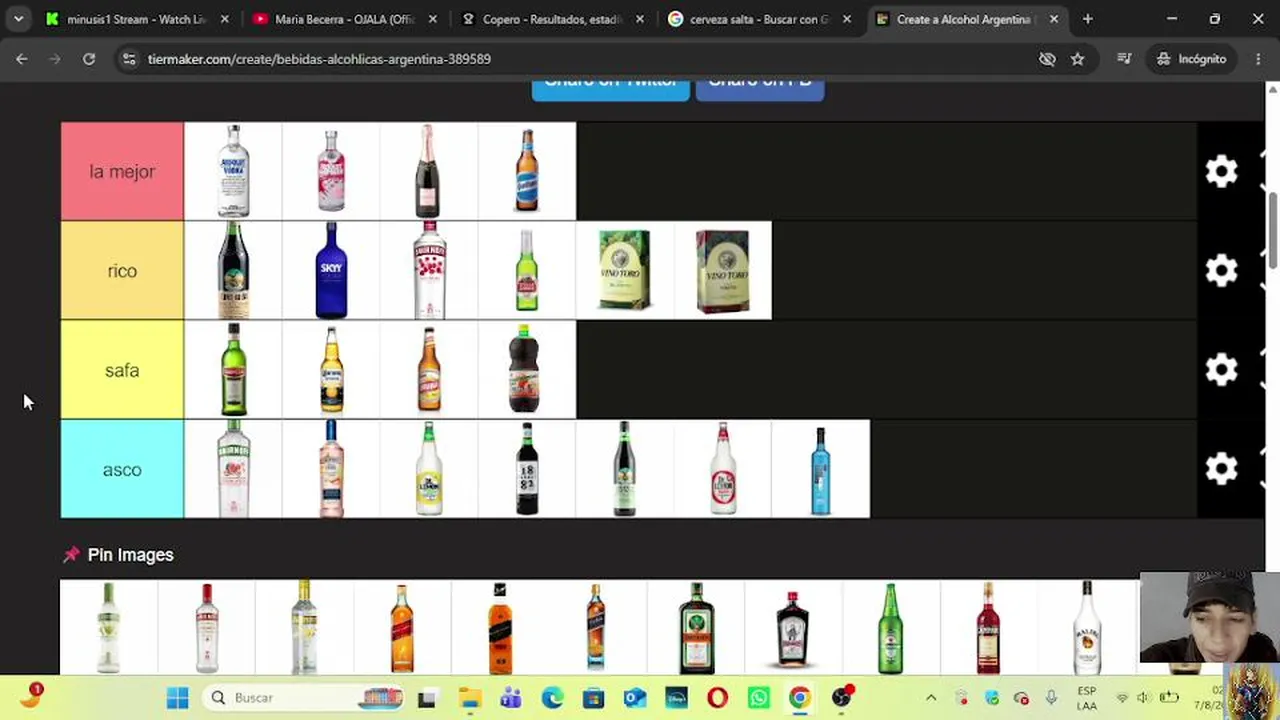The width and height of the screenshot is (1280, 720).
Task: Switch to the 'cerveza salta' Google search tab
Action: 760,19
